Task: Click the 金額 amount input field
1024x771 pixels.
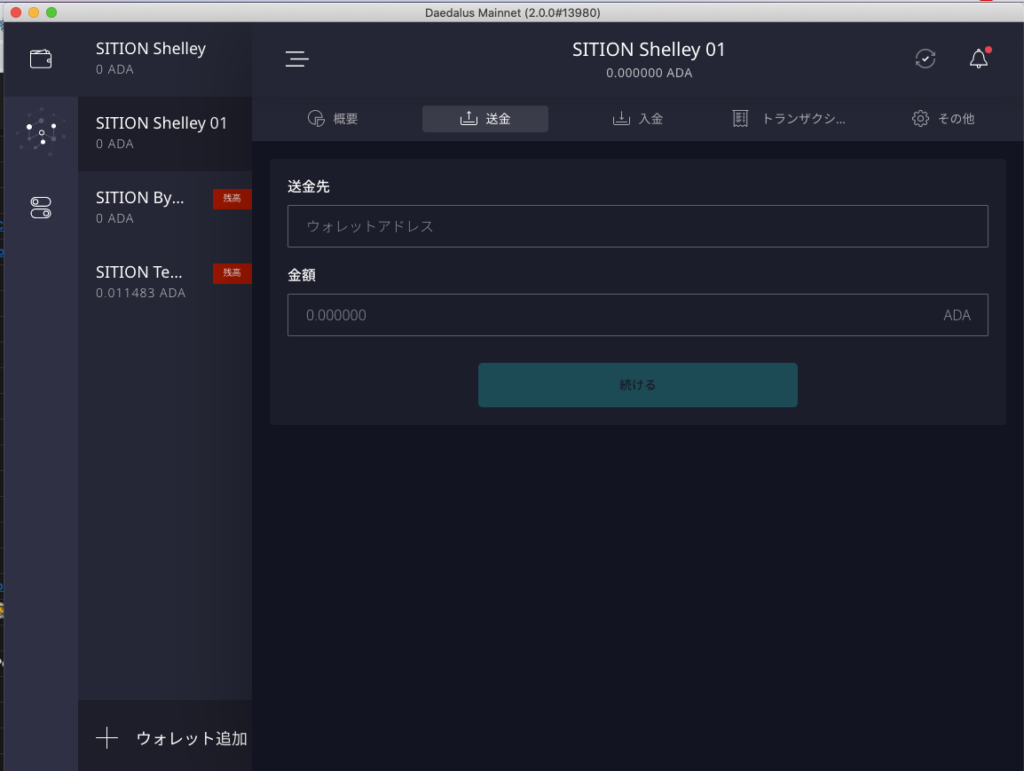Action: [638, 315]
